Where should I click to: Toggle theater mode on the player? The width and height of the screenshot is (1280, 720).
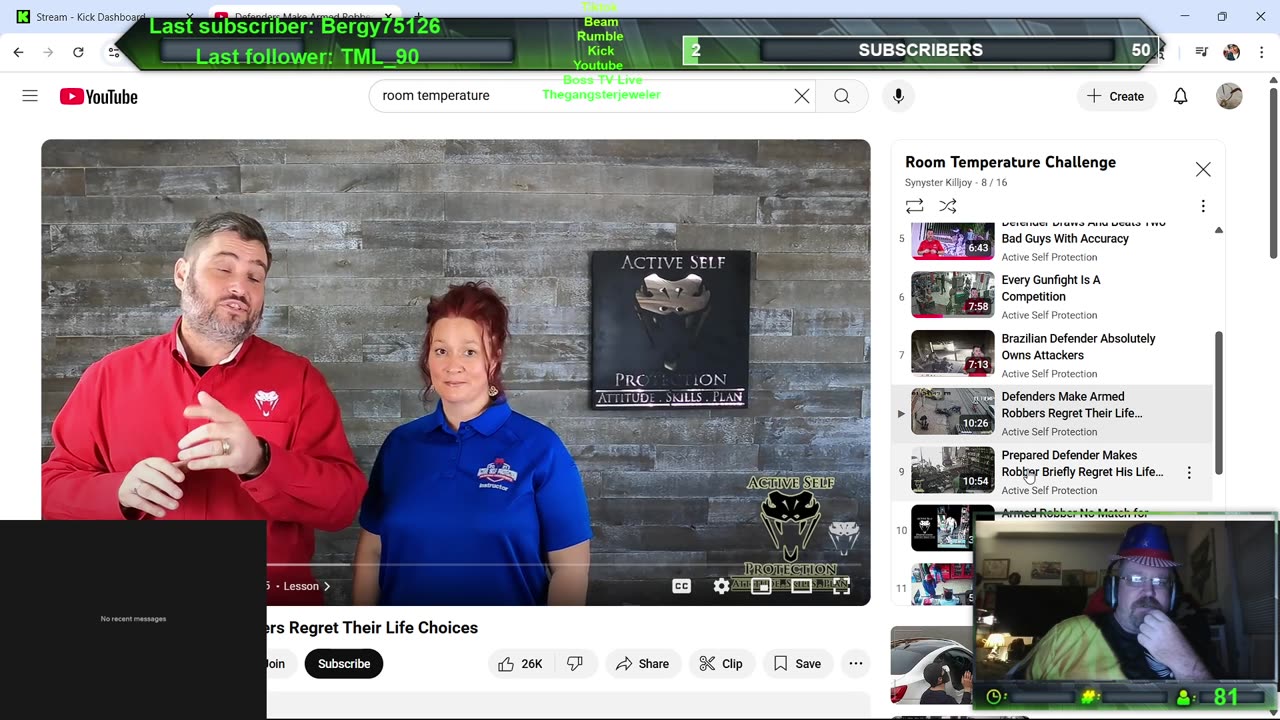pyautogui.click(x=801, y=586)
